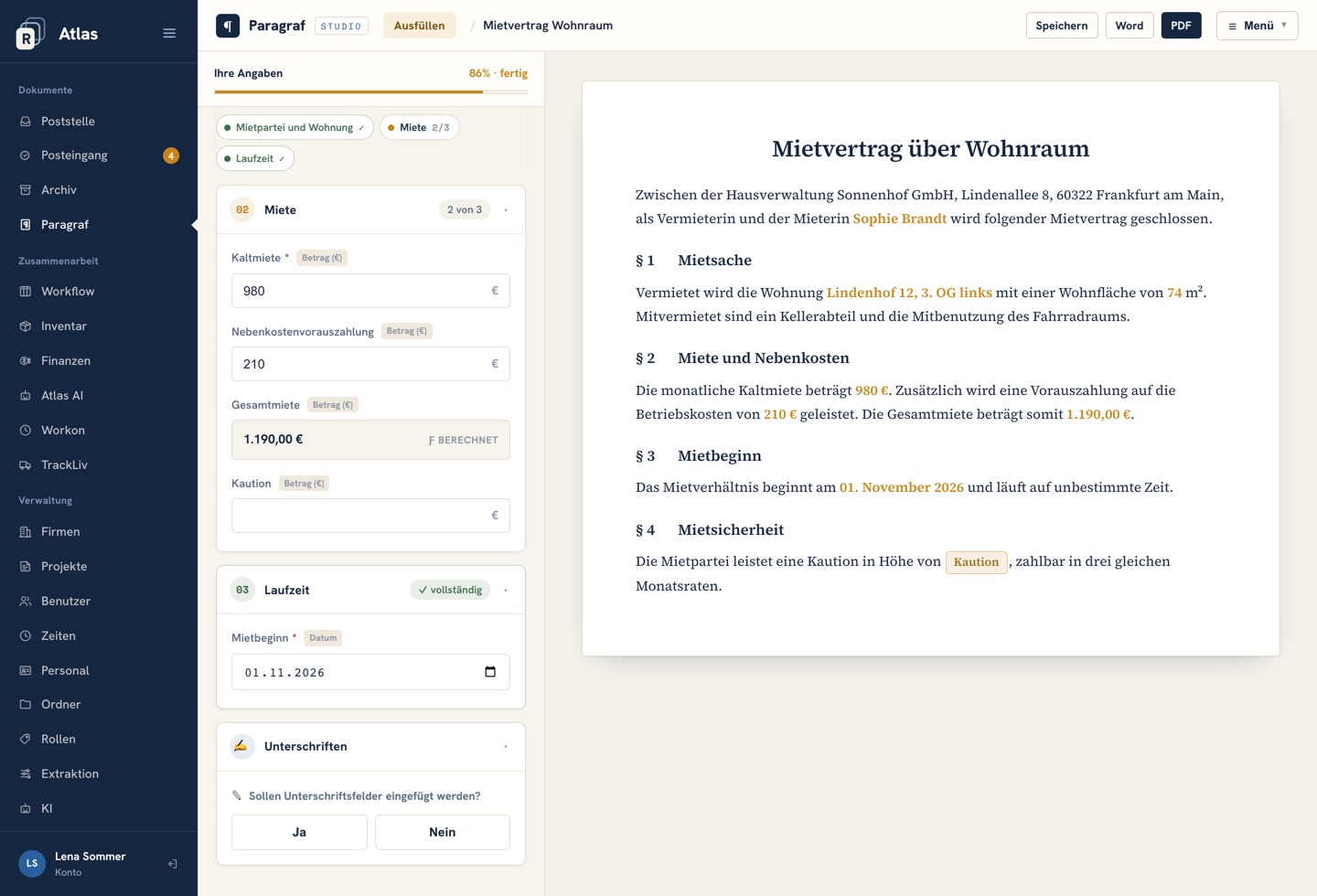Image resolution: width=1317 pixels, height=896 pixels.
Task: Open Posteingang with 4 notifications
Action: (99, 155)
